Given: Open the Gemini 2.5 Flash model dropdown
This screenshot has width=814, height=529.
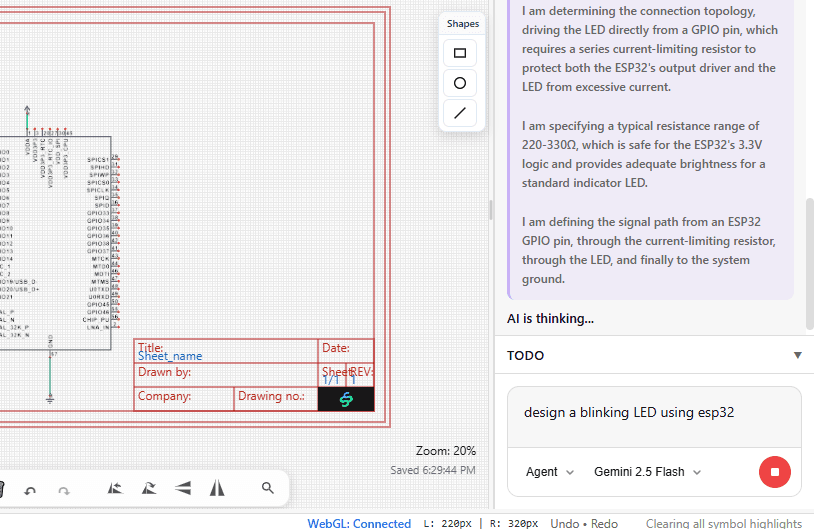Looking at the screenshot, I should (x=647, y=472).
